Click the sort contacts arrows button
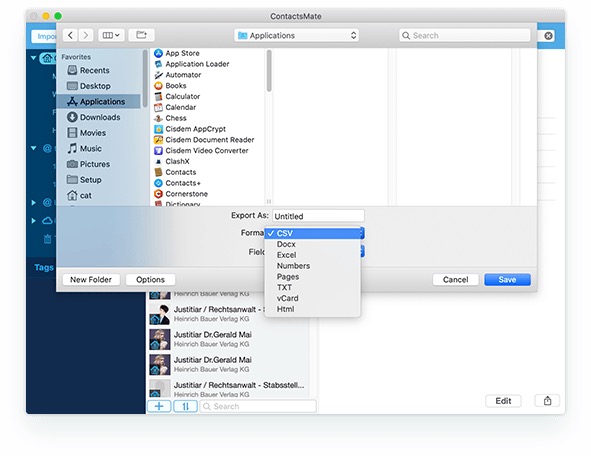The width and height of the screenshot is (591, 456). tap(185, 406)
